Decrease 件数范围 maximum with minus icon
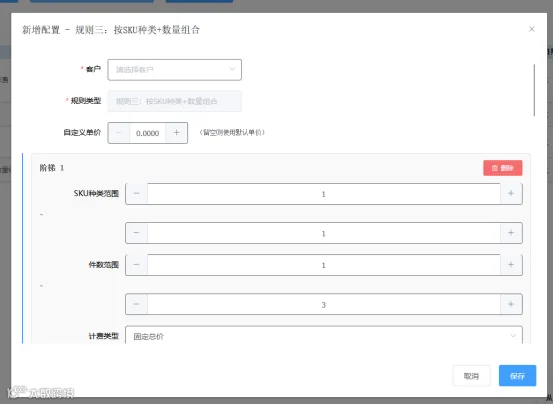This screenshot has width=554, height=405. [x=137, y=304]
